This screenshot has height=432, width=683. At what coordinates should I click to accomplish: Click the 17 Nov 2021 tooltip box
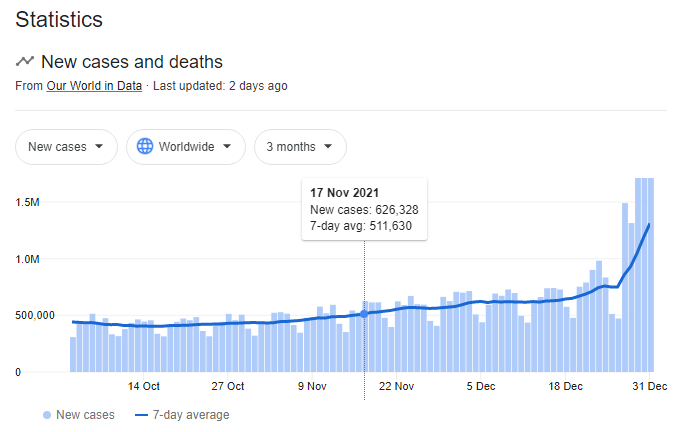click(x=364, y=209)
